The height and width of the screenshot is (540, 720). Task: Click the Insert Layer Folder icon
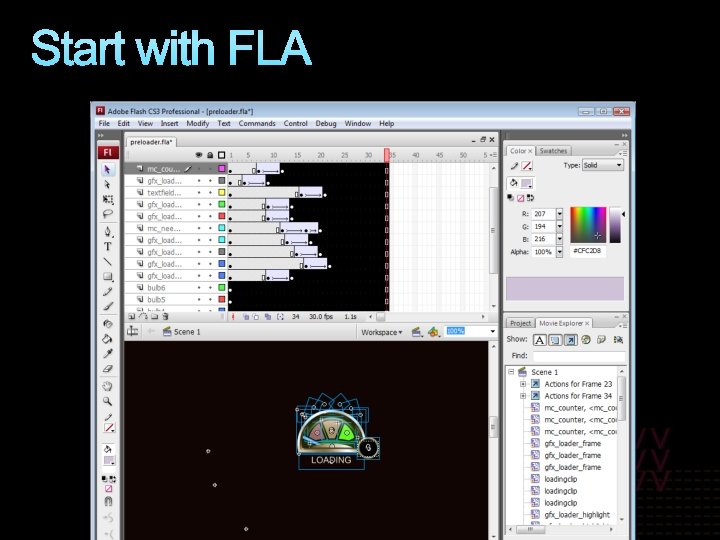(154, 316)
